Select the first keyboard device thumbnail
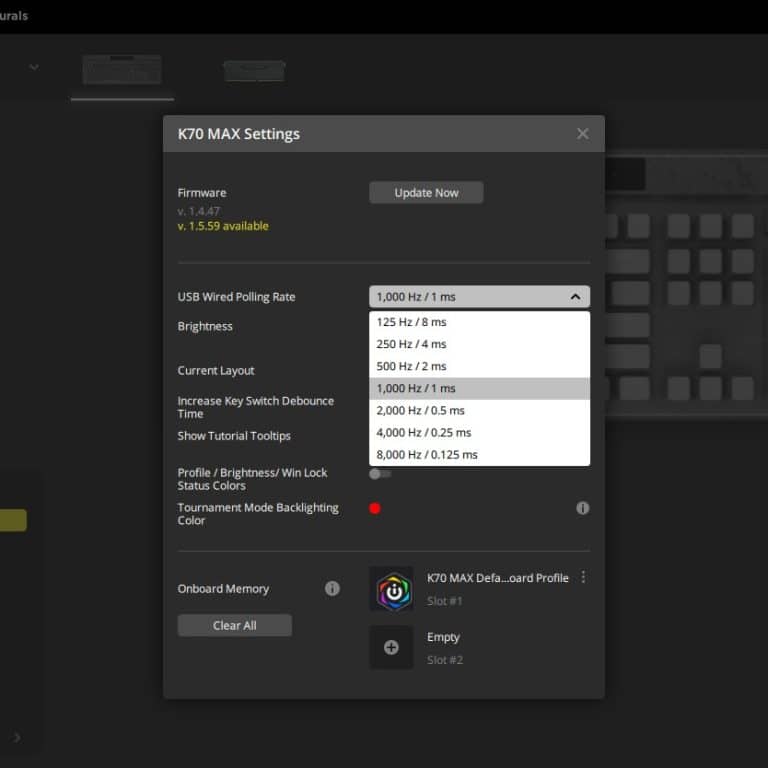This screenshot has width=768, height=768. 122,71
